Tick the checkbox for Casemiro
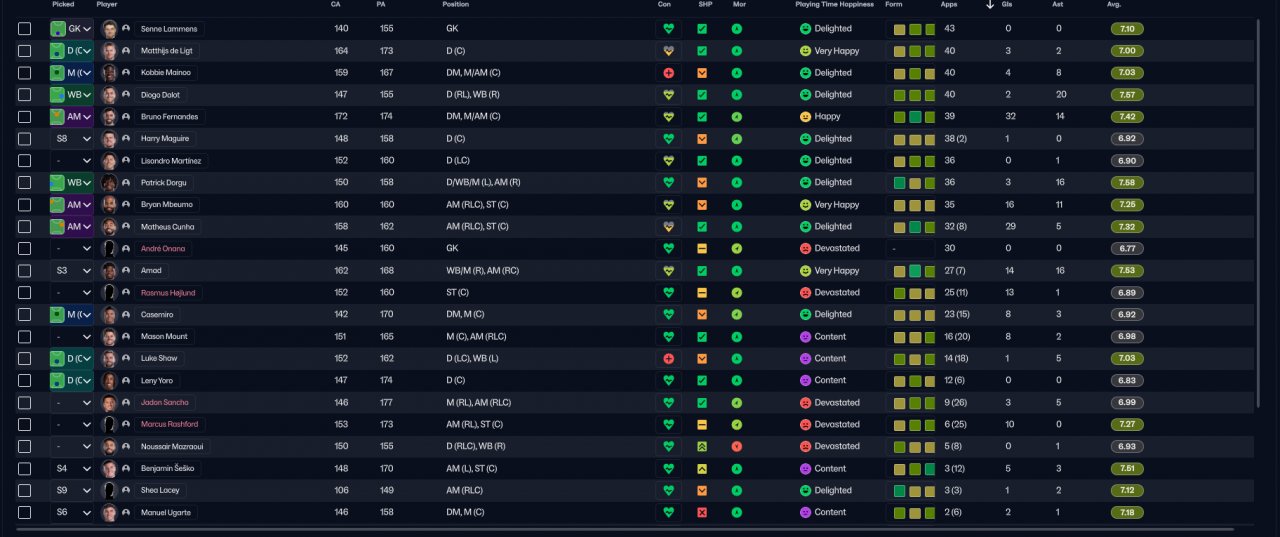 pos(24,315)
